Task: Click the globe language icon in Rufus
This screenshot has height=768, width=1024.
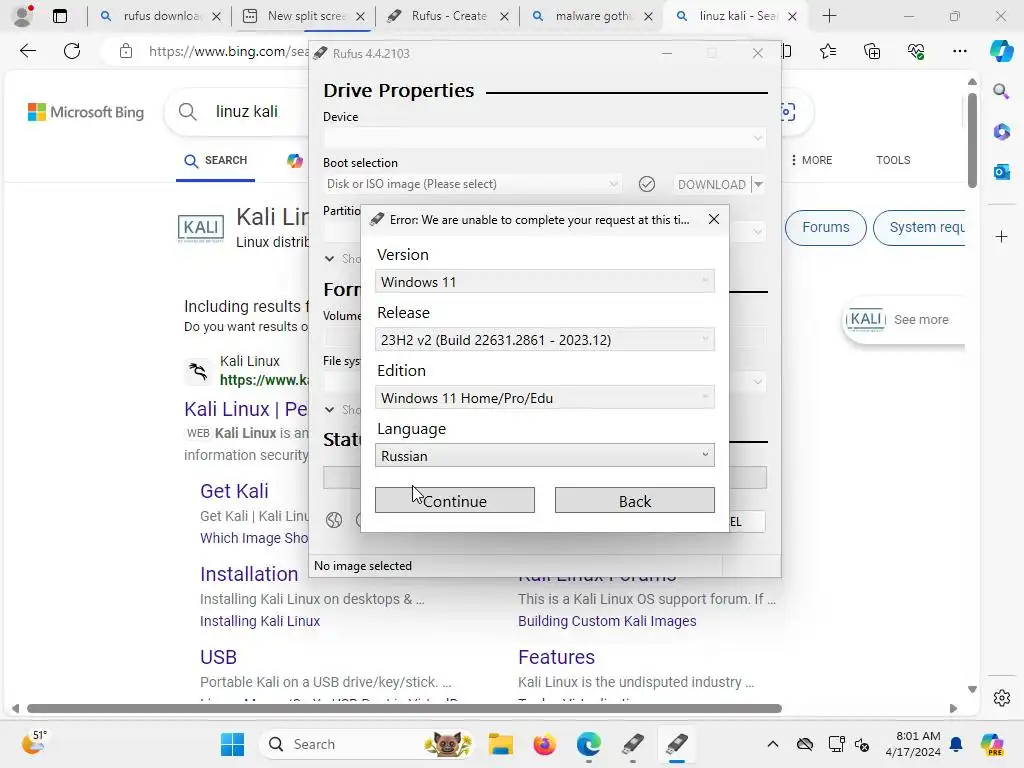Action: pos(334,520)
